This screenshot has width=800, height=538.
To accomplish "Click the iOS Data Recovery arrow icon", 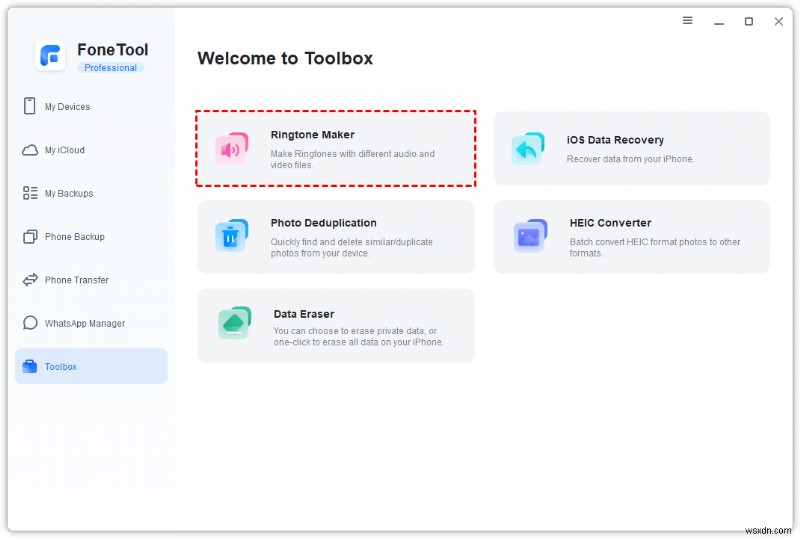I will (528, 148).
